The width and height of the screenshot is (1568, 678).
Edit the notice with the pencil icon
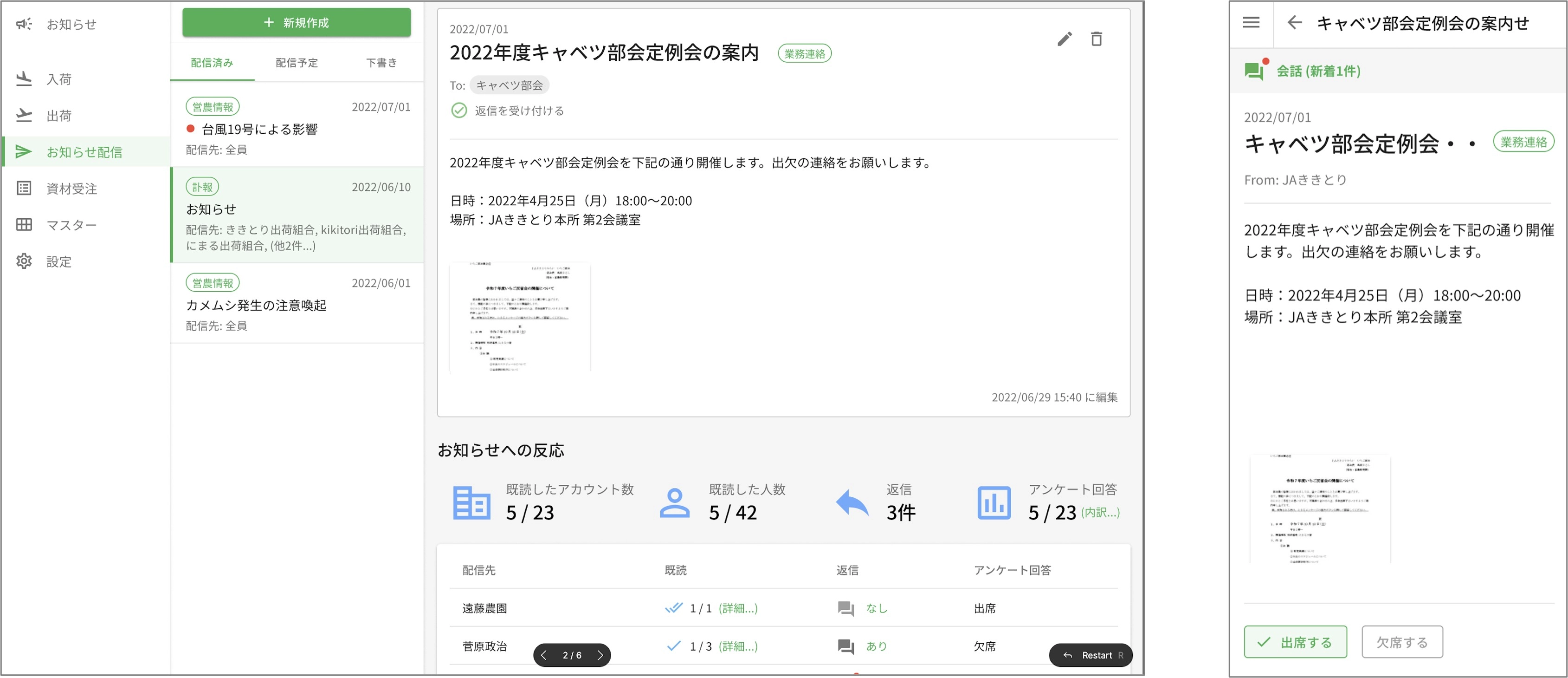pyautogui.click(x=1065, y=39)
